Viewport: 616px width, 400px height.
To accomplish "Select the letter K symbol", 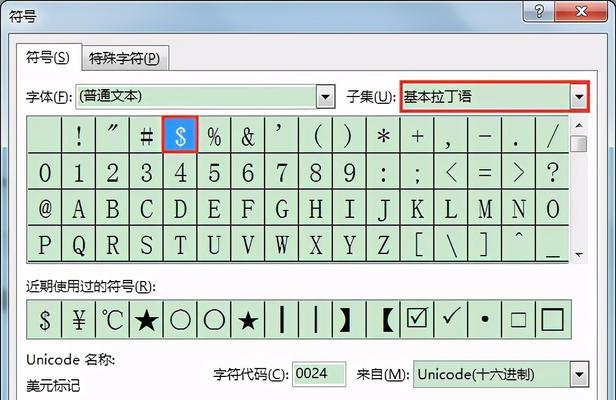I will (417, 208).
